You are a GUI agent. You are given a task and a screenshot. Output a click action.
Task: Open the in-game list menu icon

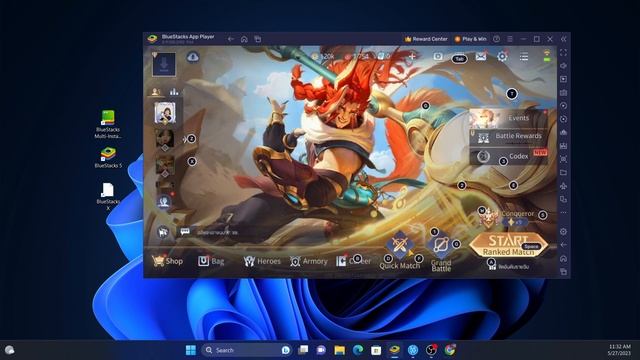(x=524, y=56)
